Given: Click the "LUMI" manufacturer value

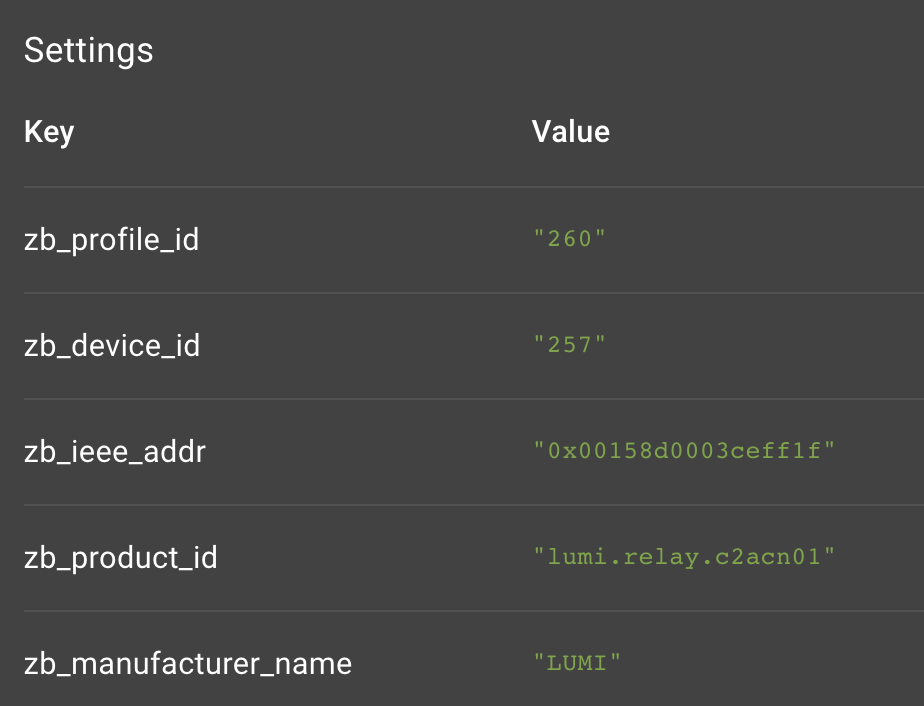Looking at the screenshot, I should (x=578, y=663).
